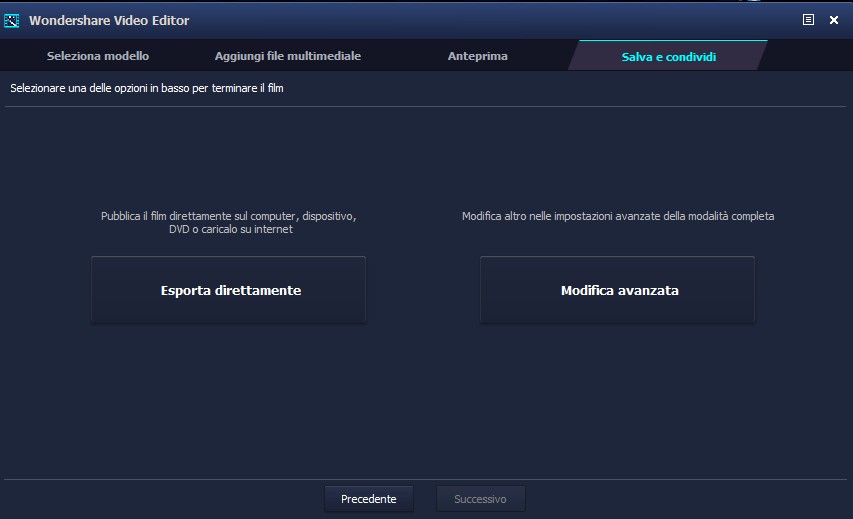Click the 'Pubblica il film direttamente' description text
The height and width of the screenshot is (519, 853).
[228, 223]
